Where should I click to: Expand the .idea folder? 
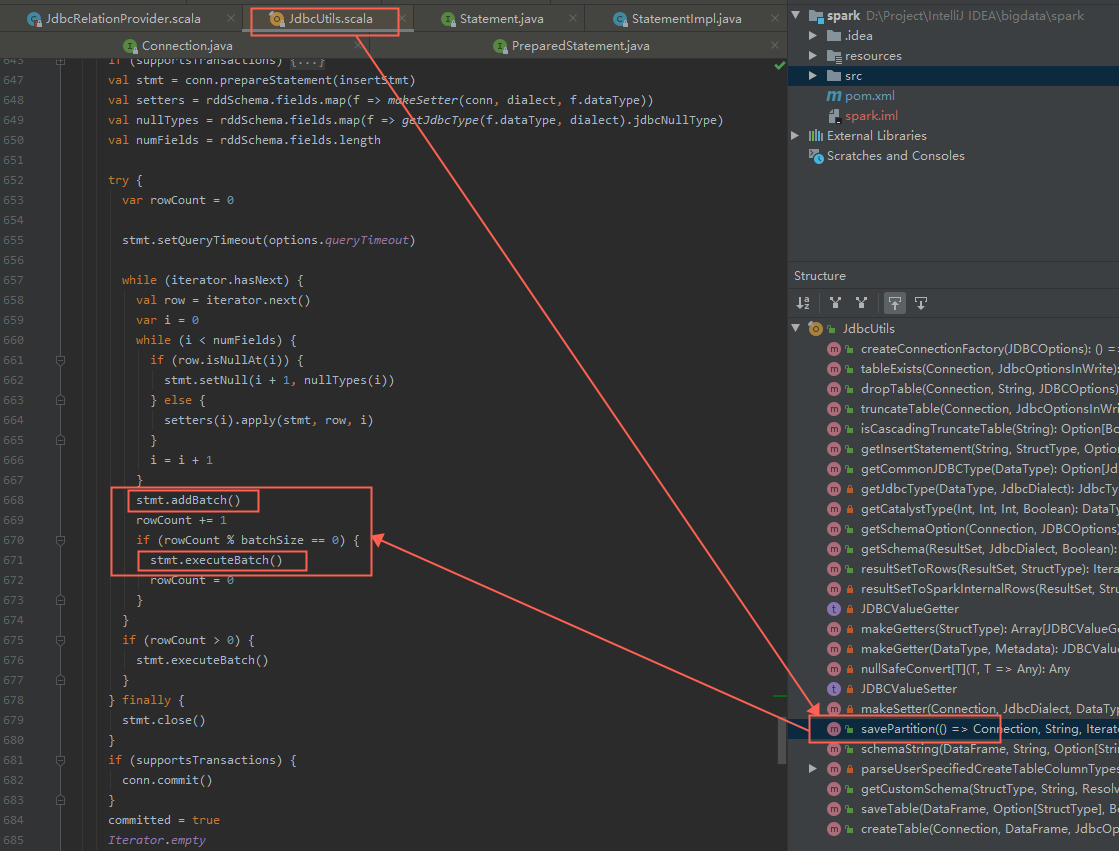pos(813,35)
